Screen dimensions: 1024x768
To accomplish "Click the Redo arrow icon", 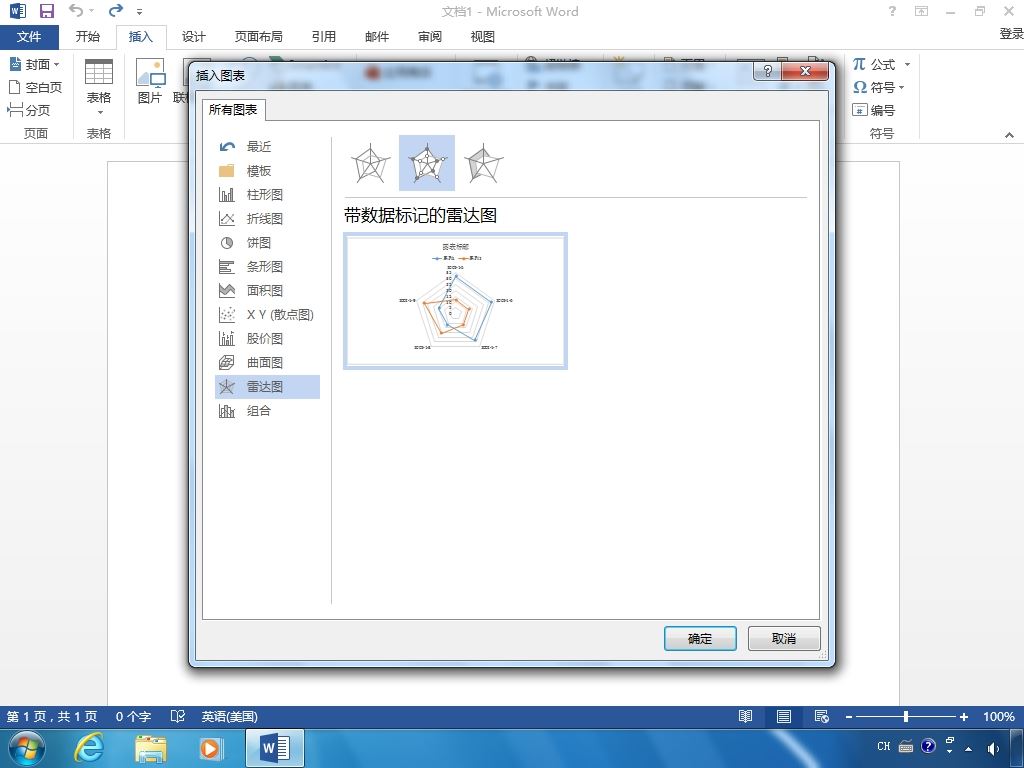I will pos(116,10).
